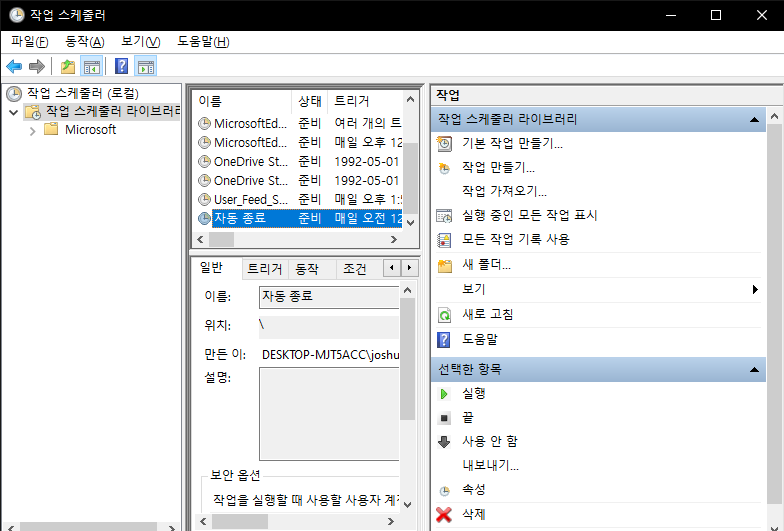Click the Task Scheduler clock icon in title bar
Screen dimensions: 784x531
[16, 15]
